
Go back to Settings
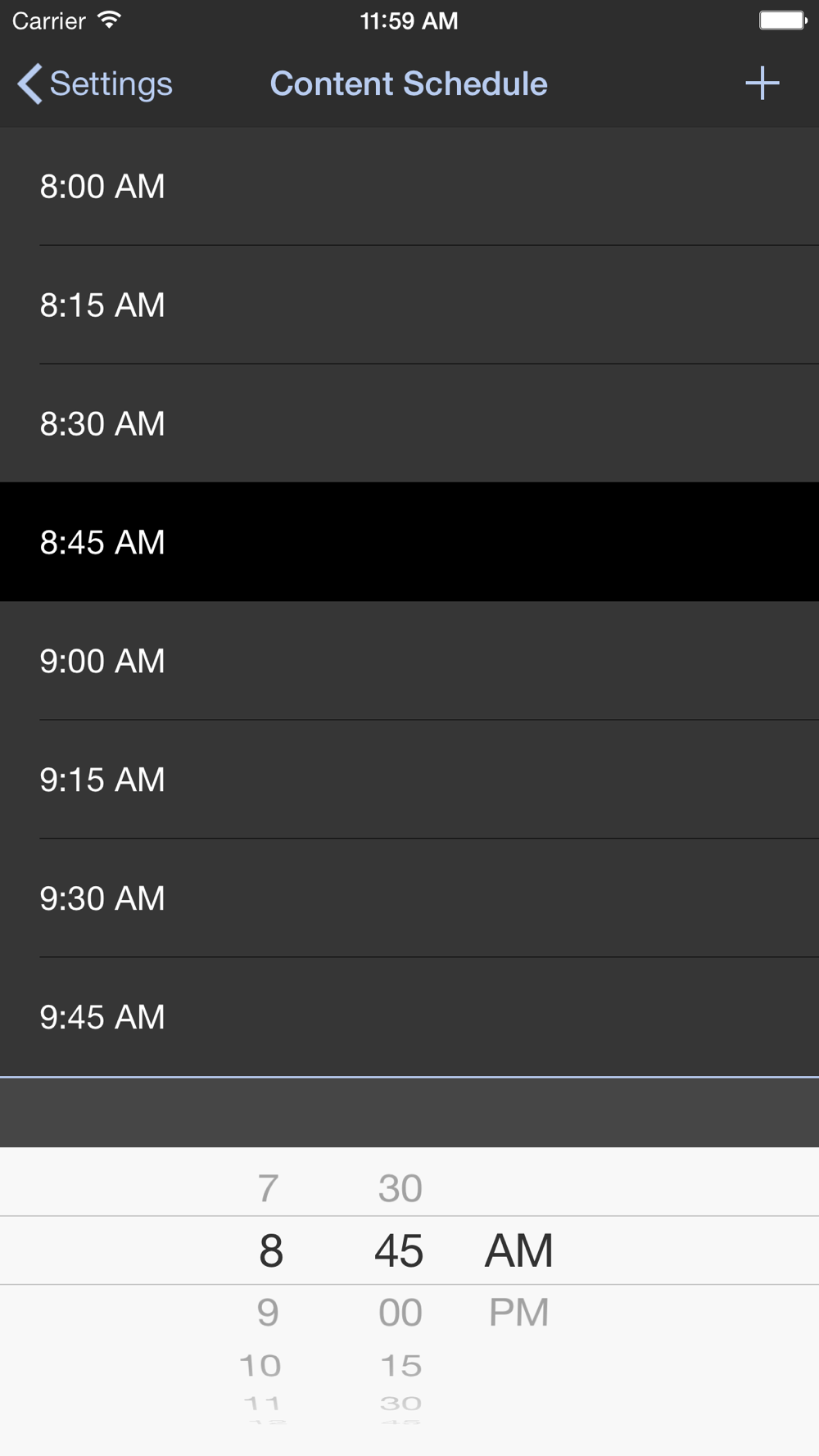coord(95,84)
